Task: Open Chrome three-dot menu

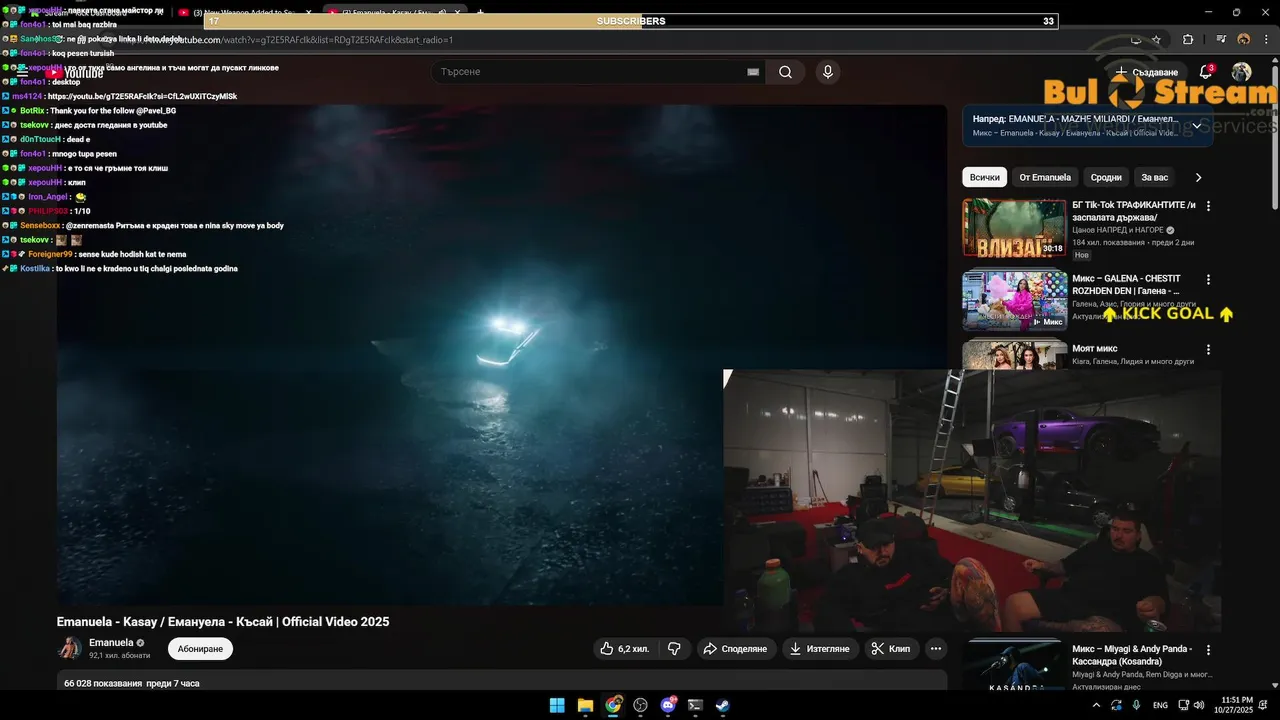Action: (x=1265, y=39)
